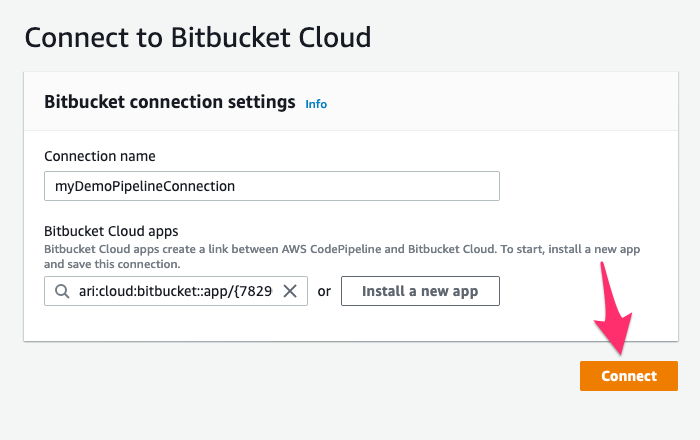The height and width of the screenshot is (440, 700).
Task: Click the orange Connect button
Action: click(x=629, y=376)
